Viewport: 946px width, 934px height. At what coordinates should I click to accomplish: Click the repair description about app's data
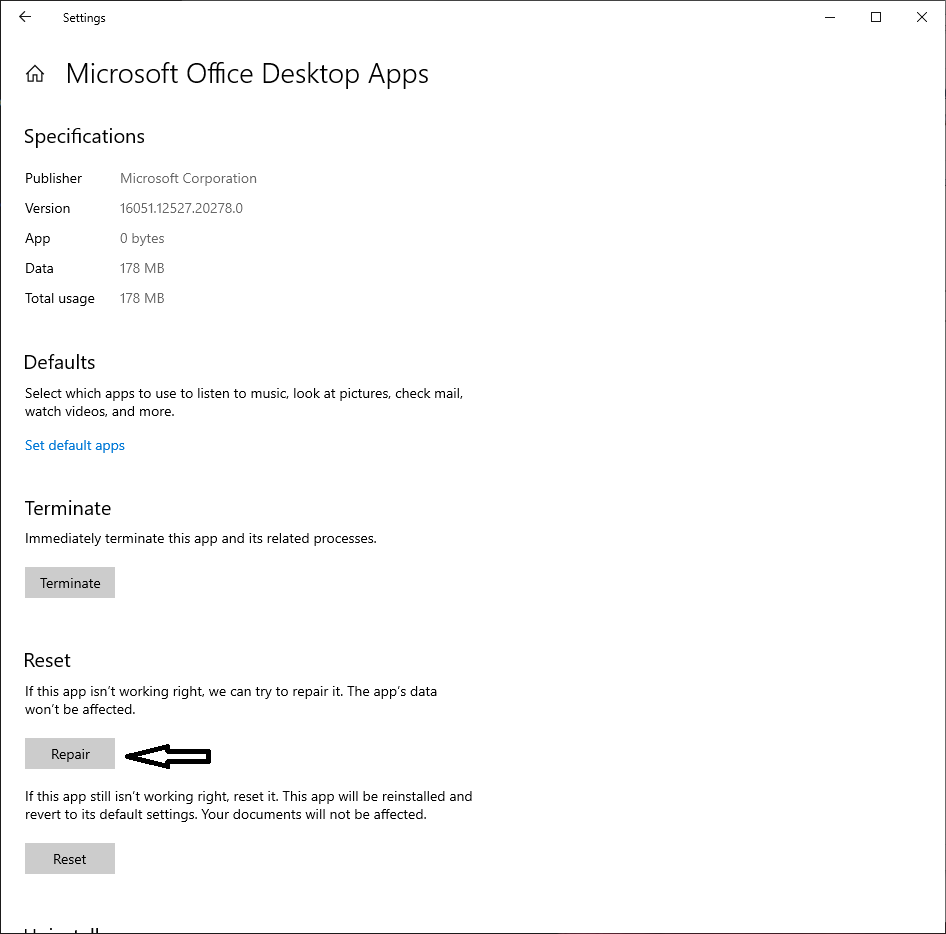[230, 700]
